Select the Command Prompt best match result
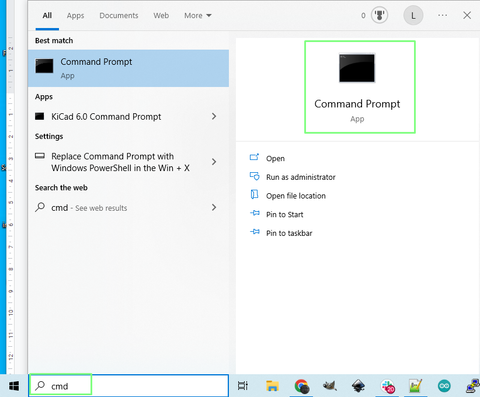Viewport: 480px width, 397px height. pyautogui.click(x=128, y=68)
